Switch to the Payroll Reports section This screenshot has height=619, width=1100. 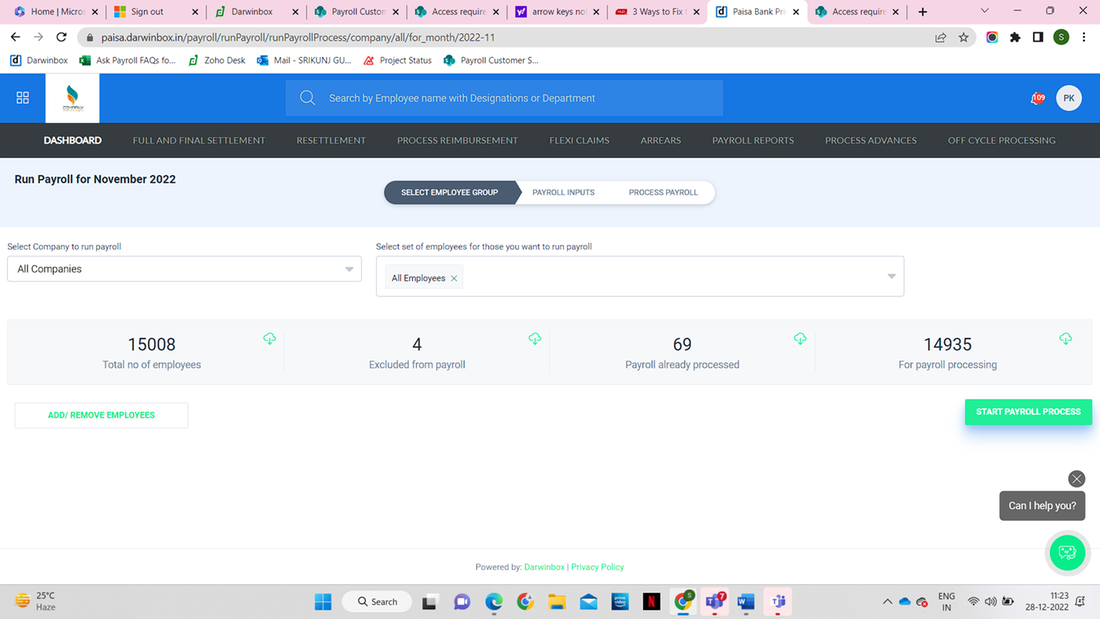[753, 140]
